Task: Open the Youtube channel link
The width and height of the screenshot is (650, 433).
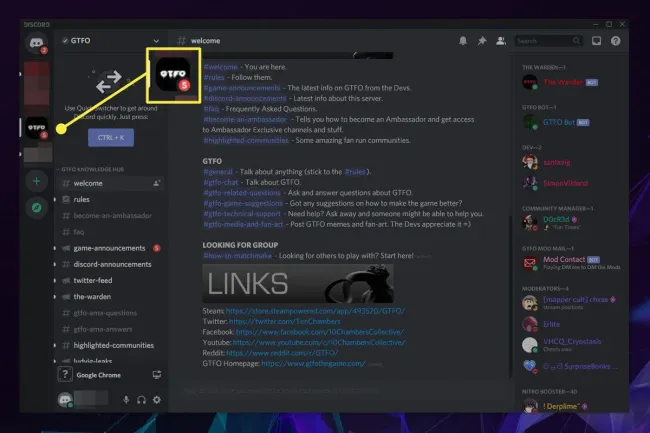Action: click(x=319, y=342)
